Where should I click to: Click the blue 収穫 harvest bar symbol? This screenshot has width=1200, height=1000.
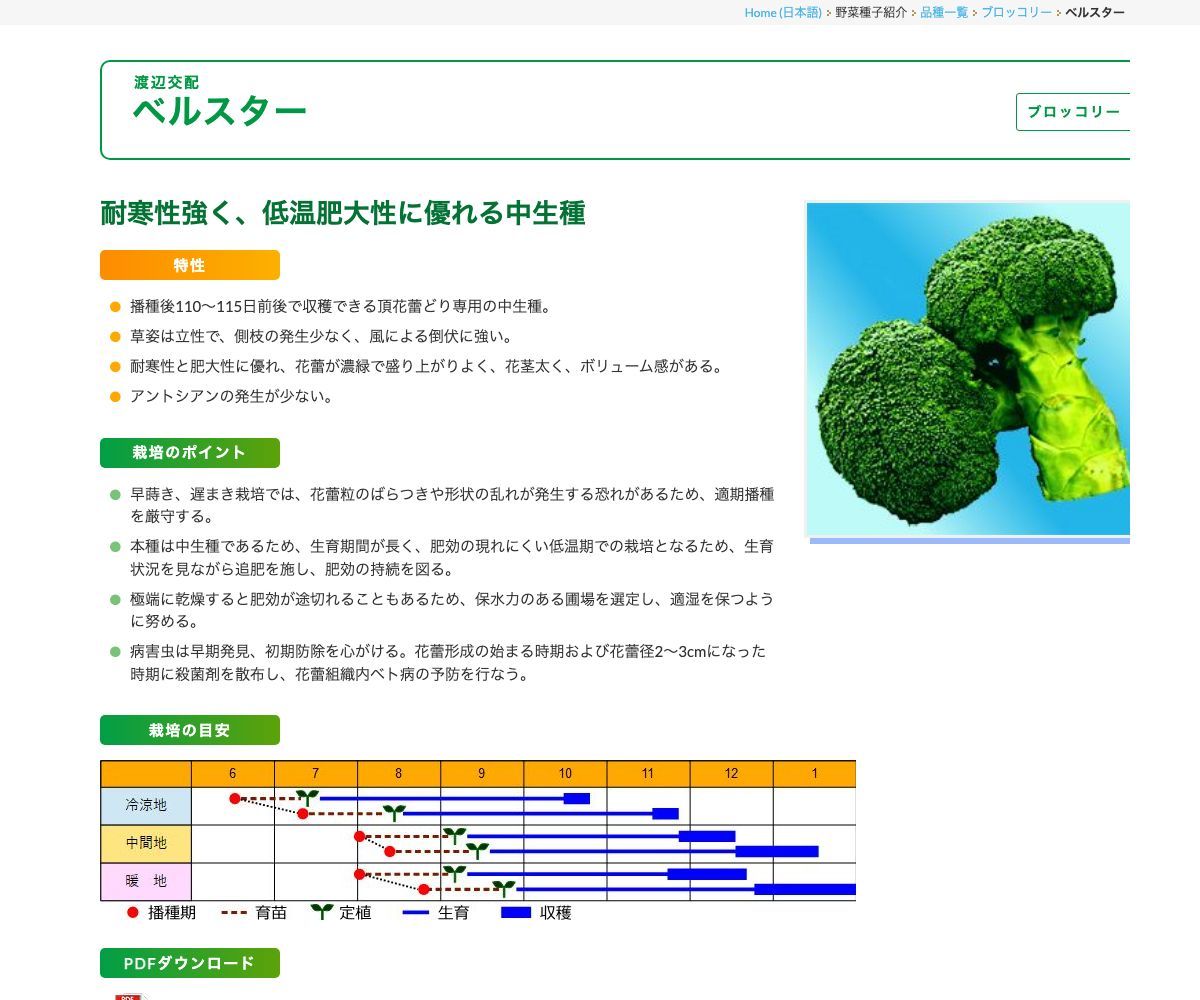click(517, 912)
